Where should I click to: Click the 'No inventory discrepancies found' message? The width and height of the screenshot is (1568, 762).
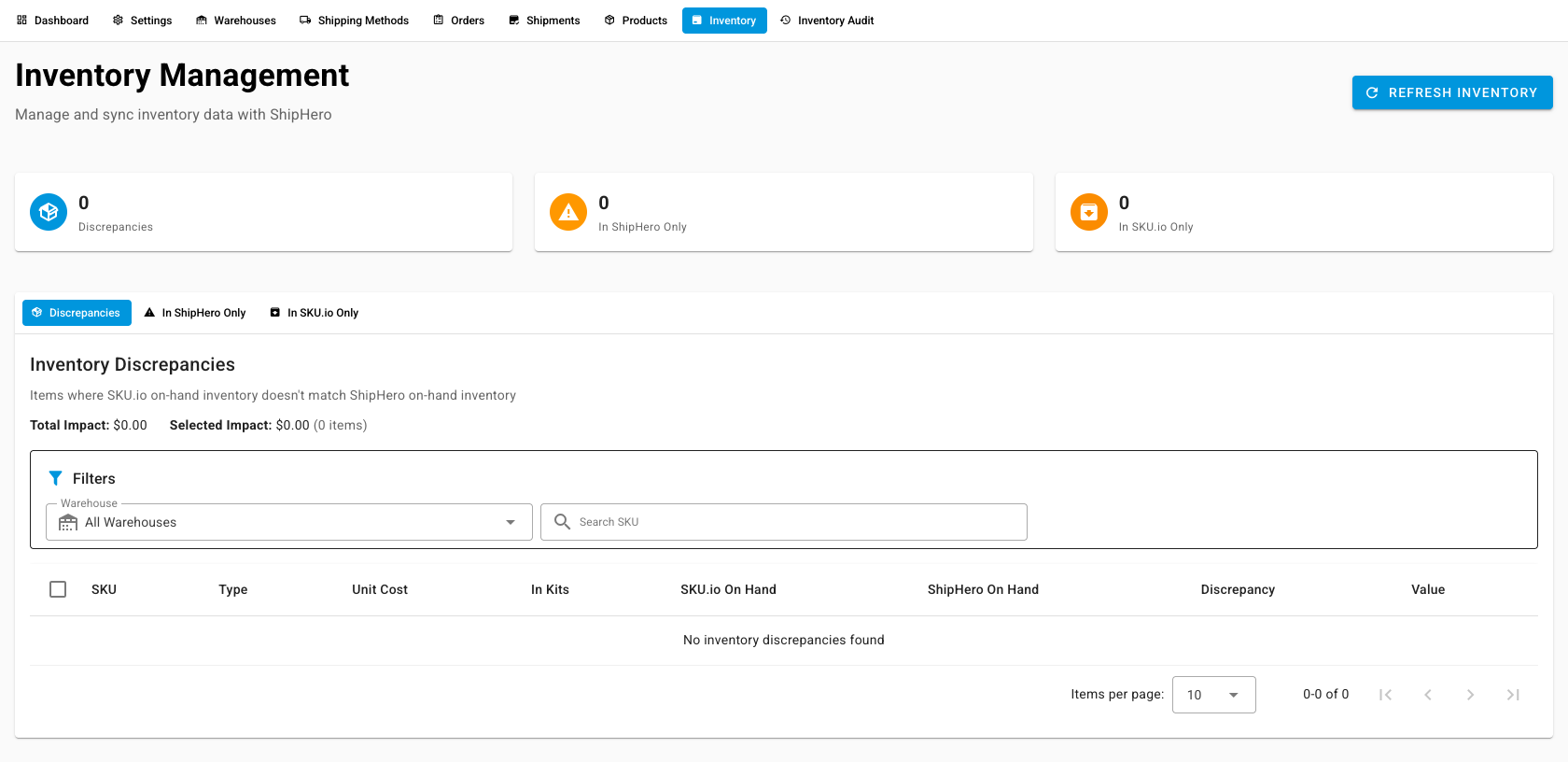coord(784,640)
